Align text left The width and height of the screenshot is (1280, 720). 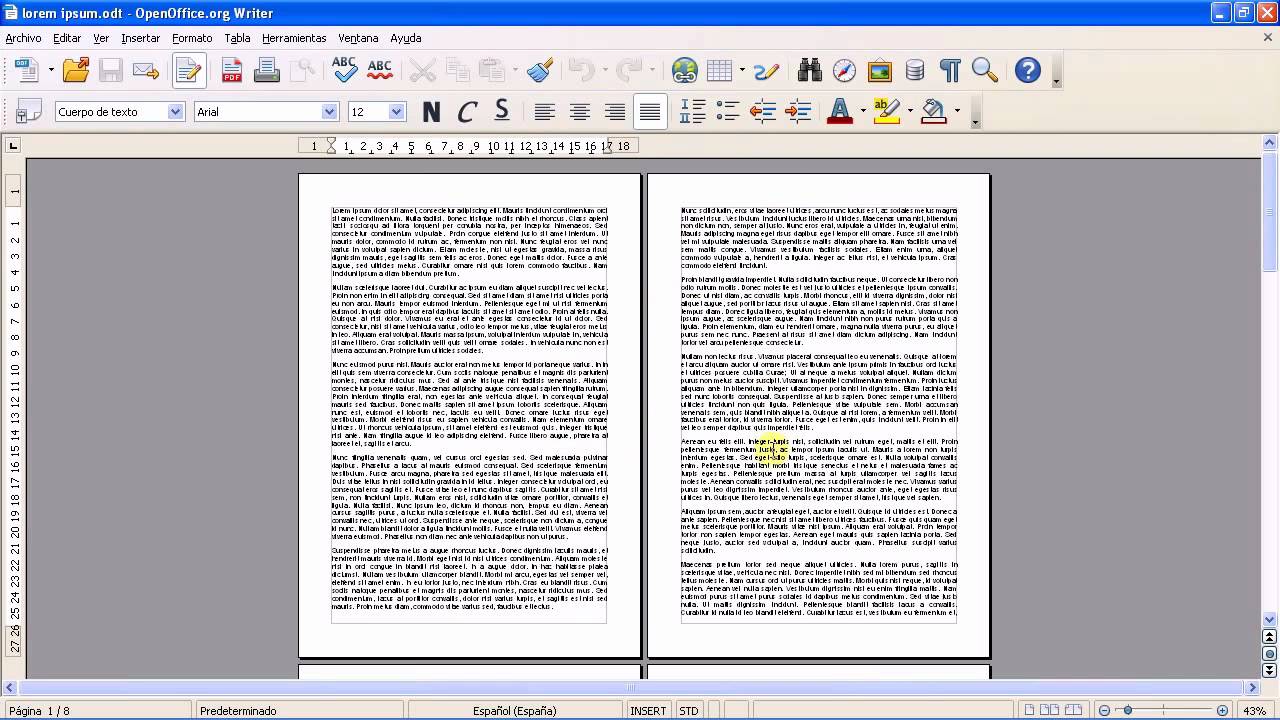(544, 112)
